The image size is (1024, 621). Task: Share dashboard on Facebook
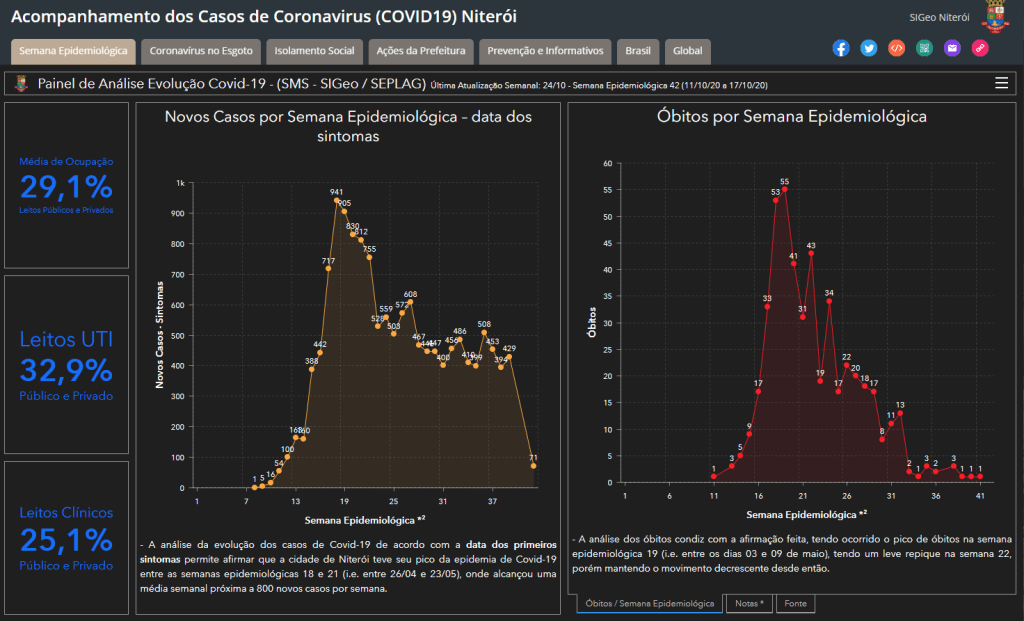tap(840, 48)
